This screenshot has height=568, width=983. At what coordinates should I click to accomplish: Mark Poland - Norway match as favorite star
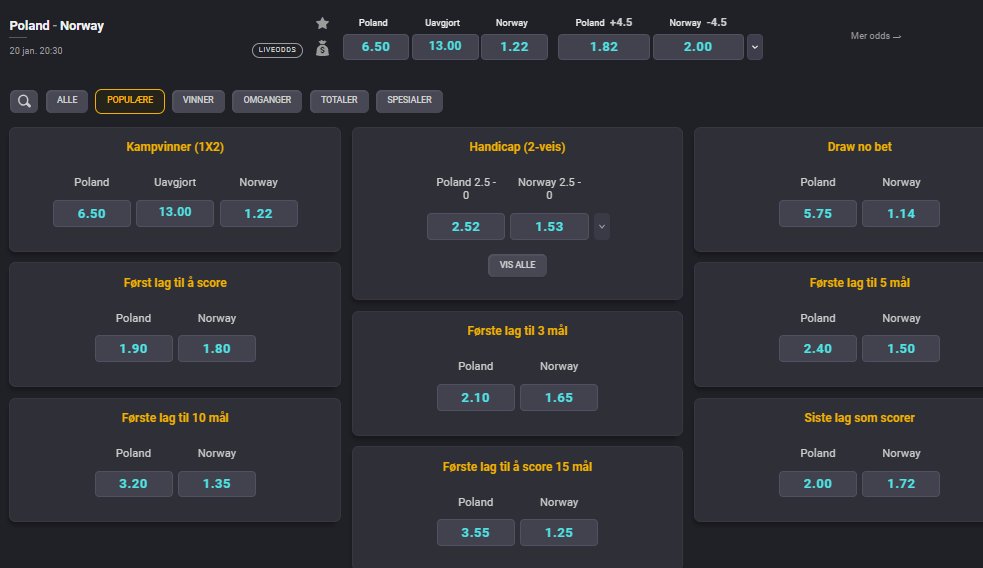(322, 23)
